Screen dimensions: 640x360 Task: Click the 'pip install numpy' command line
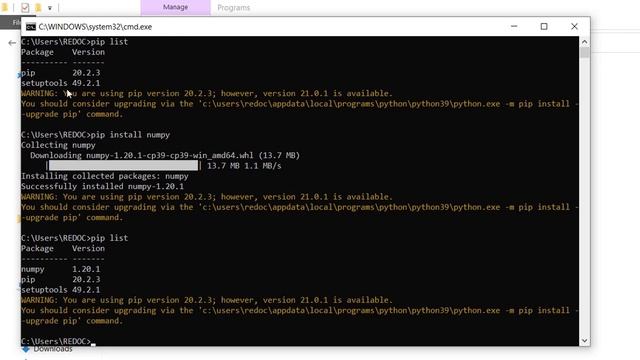pos(96,135)
